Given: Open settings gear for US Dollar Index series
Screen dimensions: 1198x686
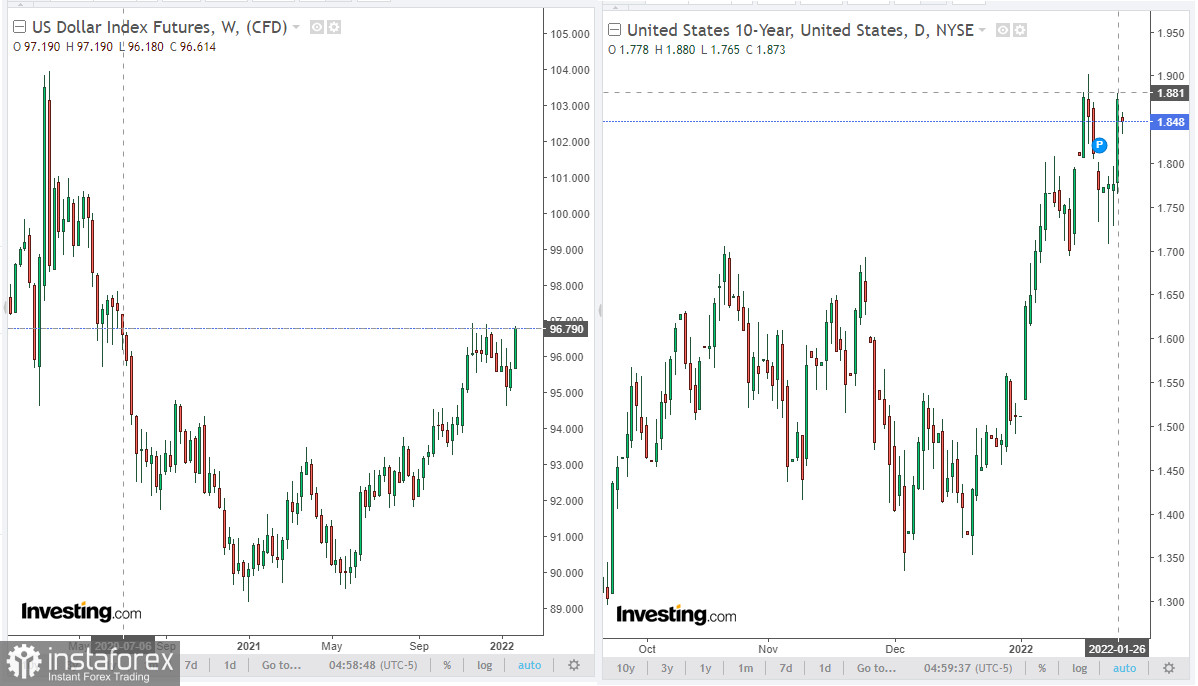Looking at the screenshot, I should coord(333,28).
